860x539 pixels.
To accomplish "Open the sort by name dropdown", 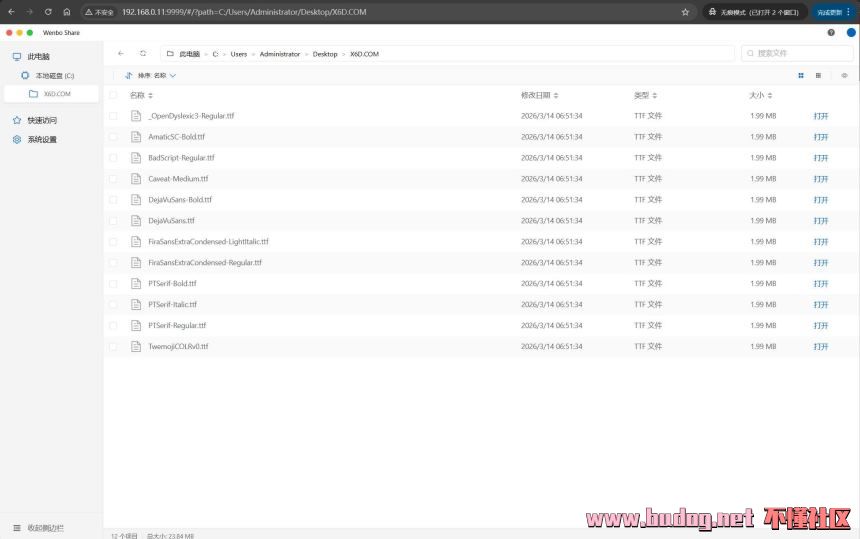I will [151, 75].
